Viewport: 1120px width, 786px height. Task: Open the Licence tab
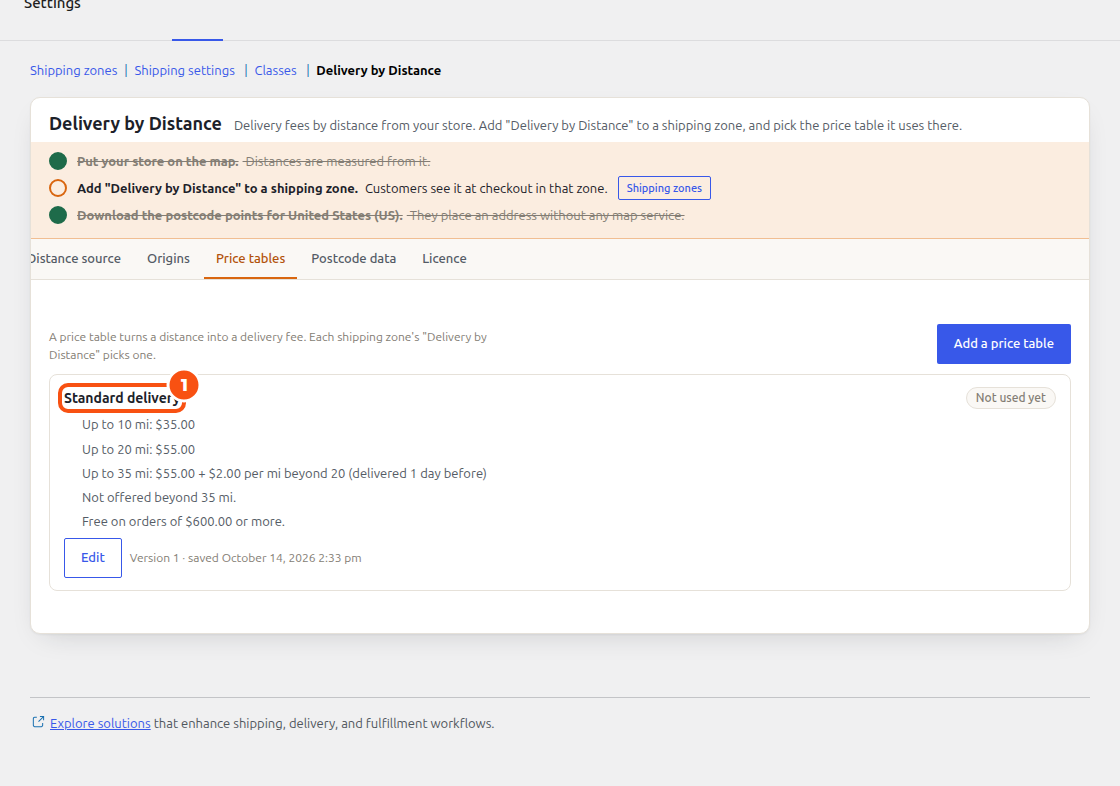coord(444,259)
